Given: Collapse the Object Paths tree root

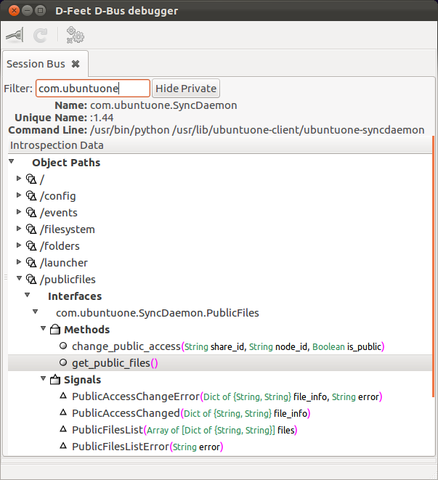Looking at the screenshot, I should (x=11, y=161).
